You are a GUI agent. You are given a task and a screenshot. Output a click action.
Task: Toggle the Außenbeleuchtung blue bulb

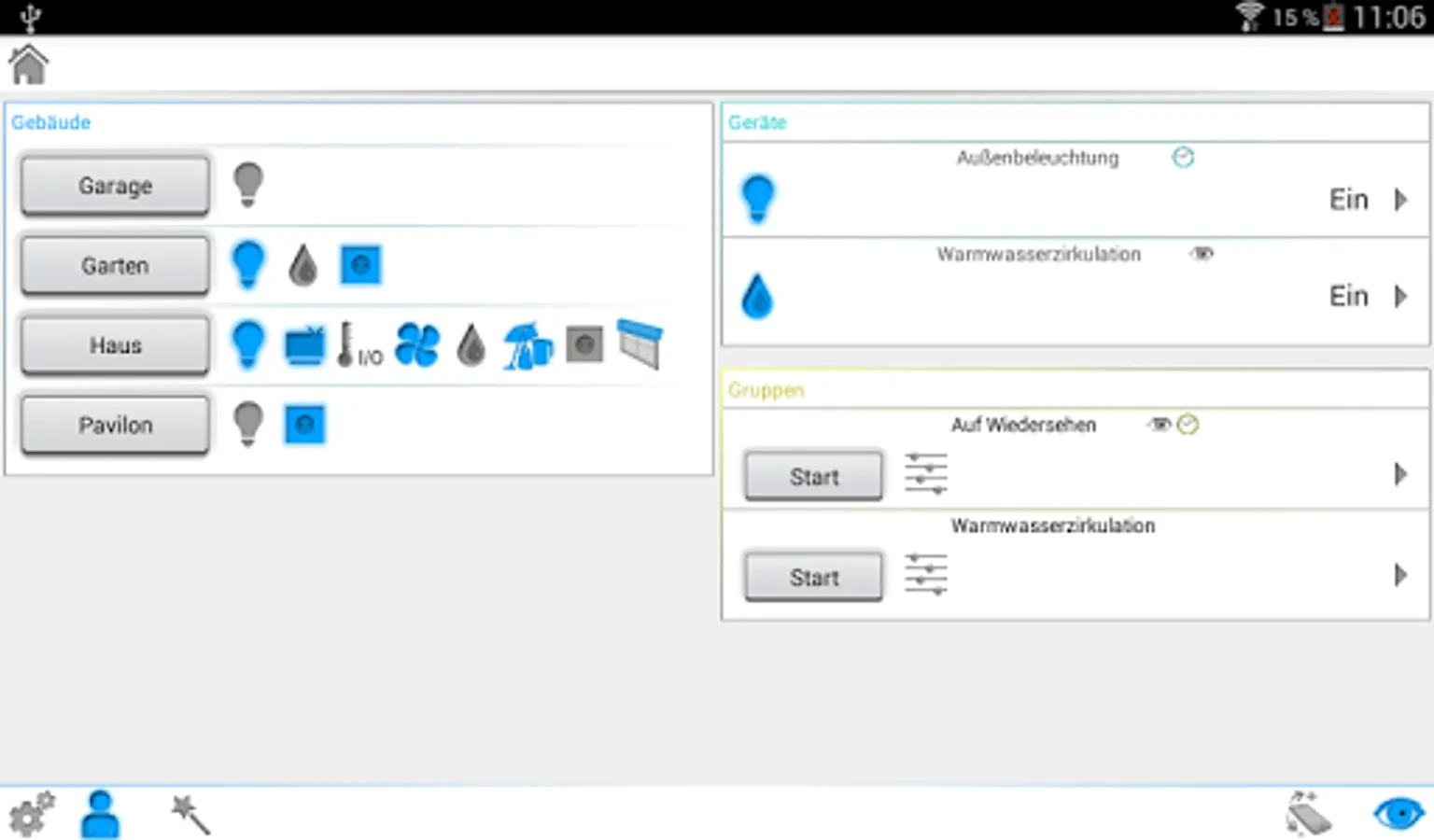(758, 199)
